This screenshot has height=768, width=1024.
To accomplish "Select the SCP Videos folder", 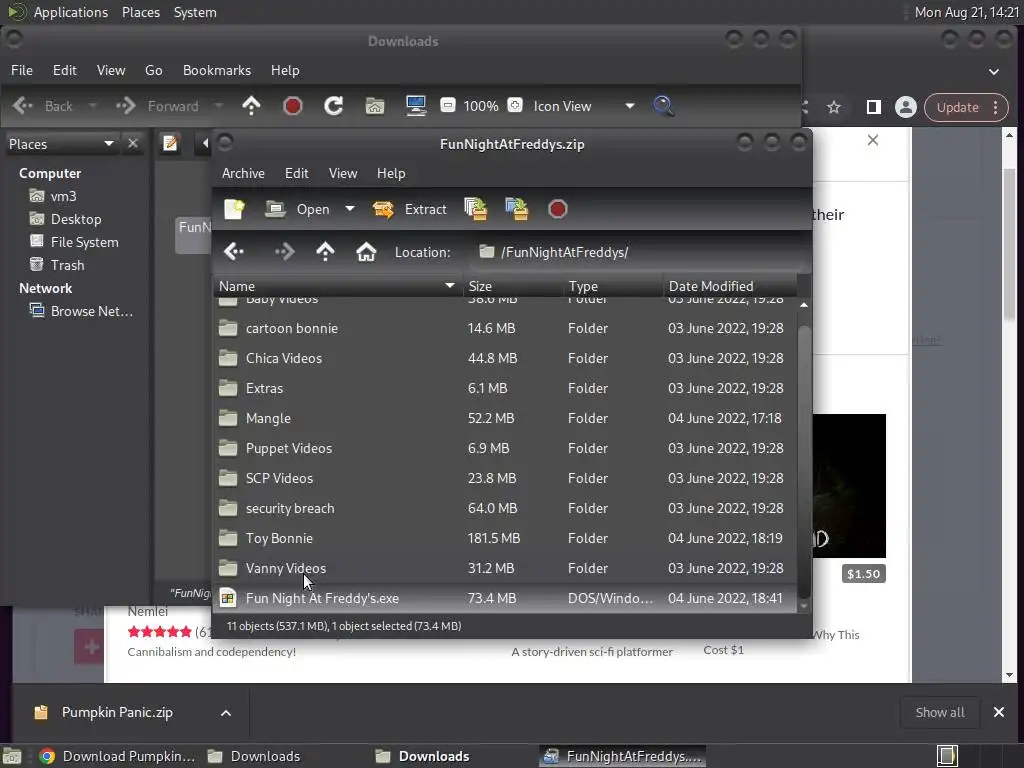I will (x=504, y=479).
